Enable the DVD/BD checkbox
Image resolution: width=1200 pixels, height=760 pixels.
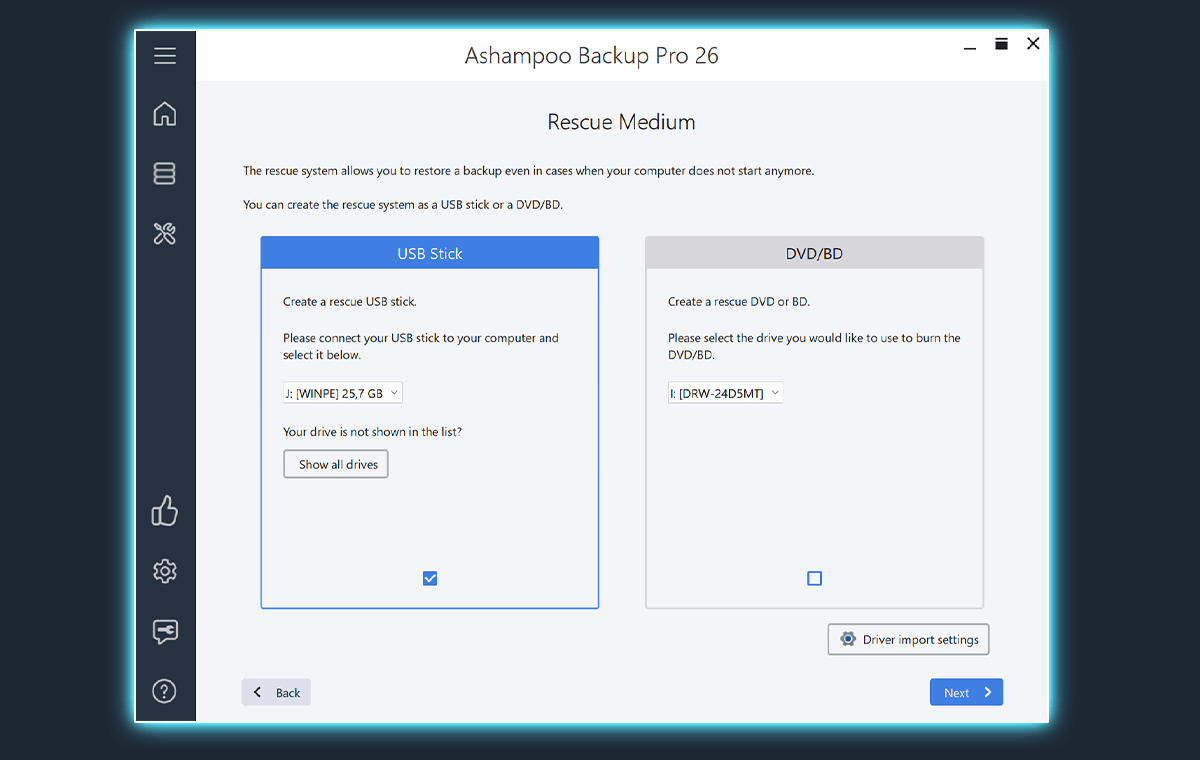pyautogui.click(x=814, y=578)
